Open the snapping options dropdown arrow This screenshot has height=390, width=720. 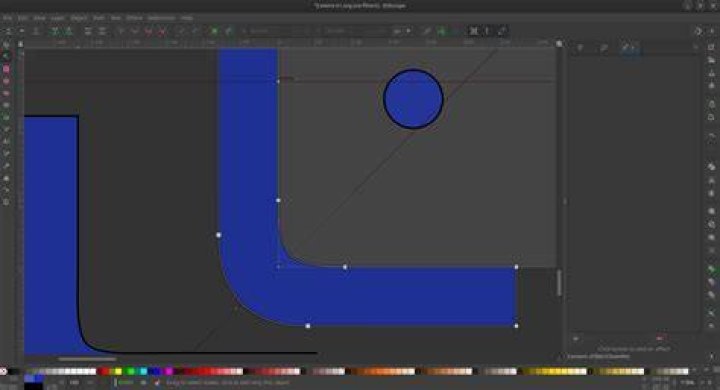point(712,31)
